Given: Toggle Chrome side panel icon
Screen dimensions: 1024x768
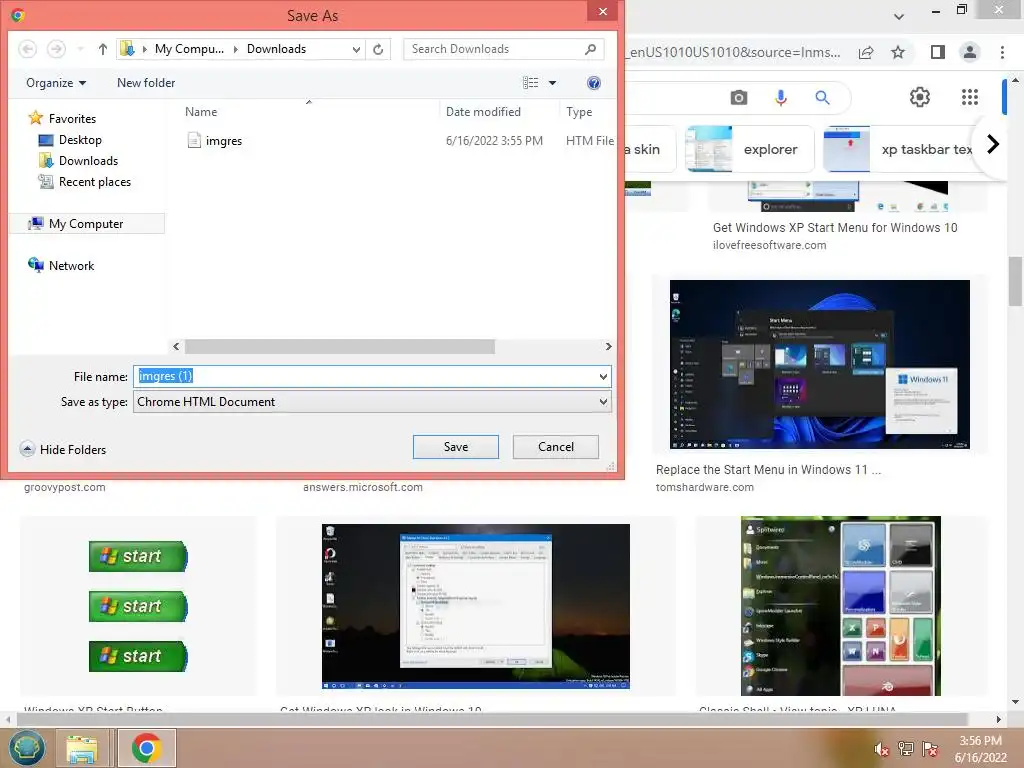Looking at the screenshot, I should click(x=938, y=52).
